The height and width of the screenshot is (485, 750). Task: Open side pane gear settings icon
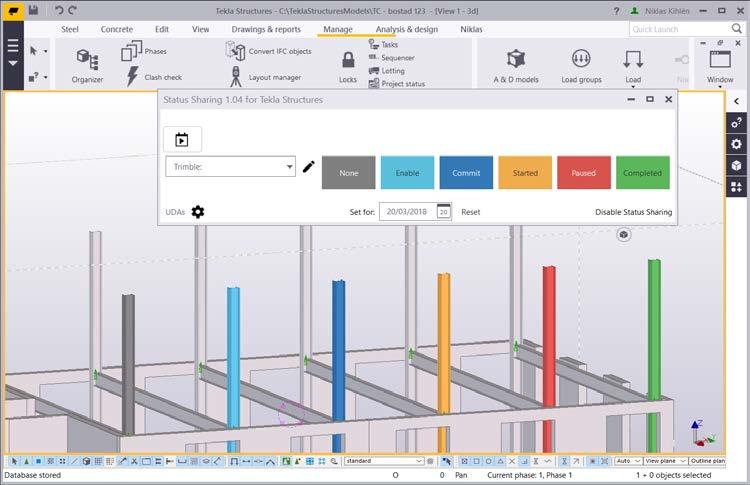point(736,144)
